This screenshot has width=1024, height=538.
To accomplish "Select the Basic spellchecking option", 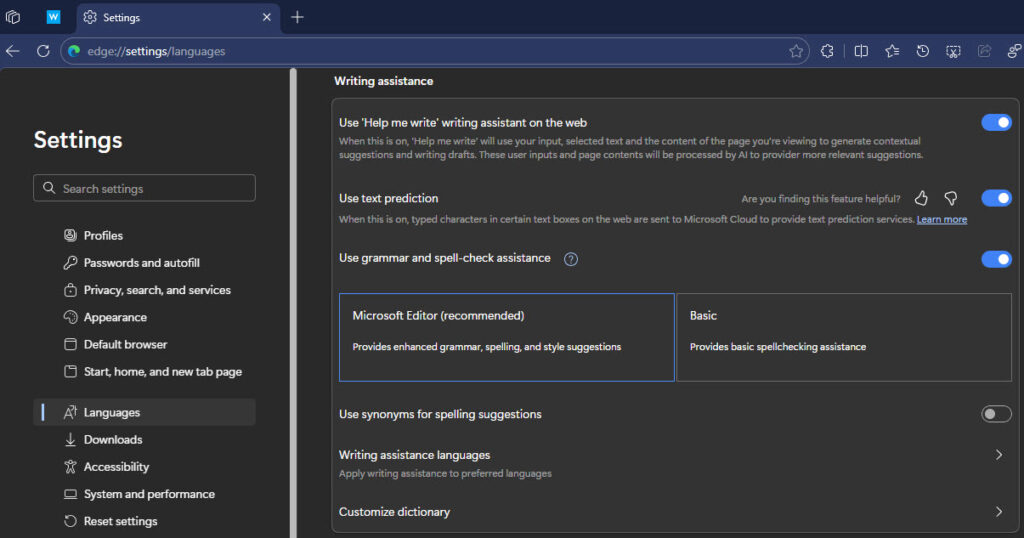I will point(844,337).
